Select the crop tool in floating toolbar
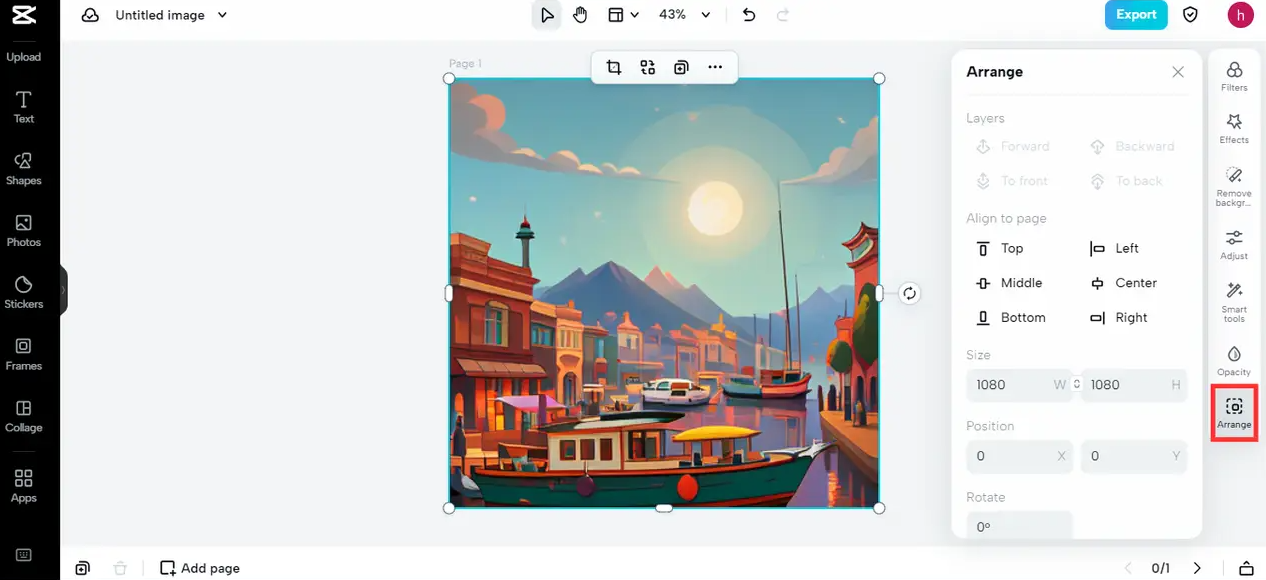Viewport: 1266px width, 580px height. click(x=614, y=67)
